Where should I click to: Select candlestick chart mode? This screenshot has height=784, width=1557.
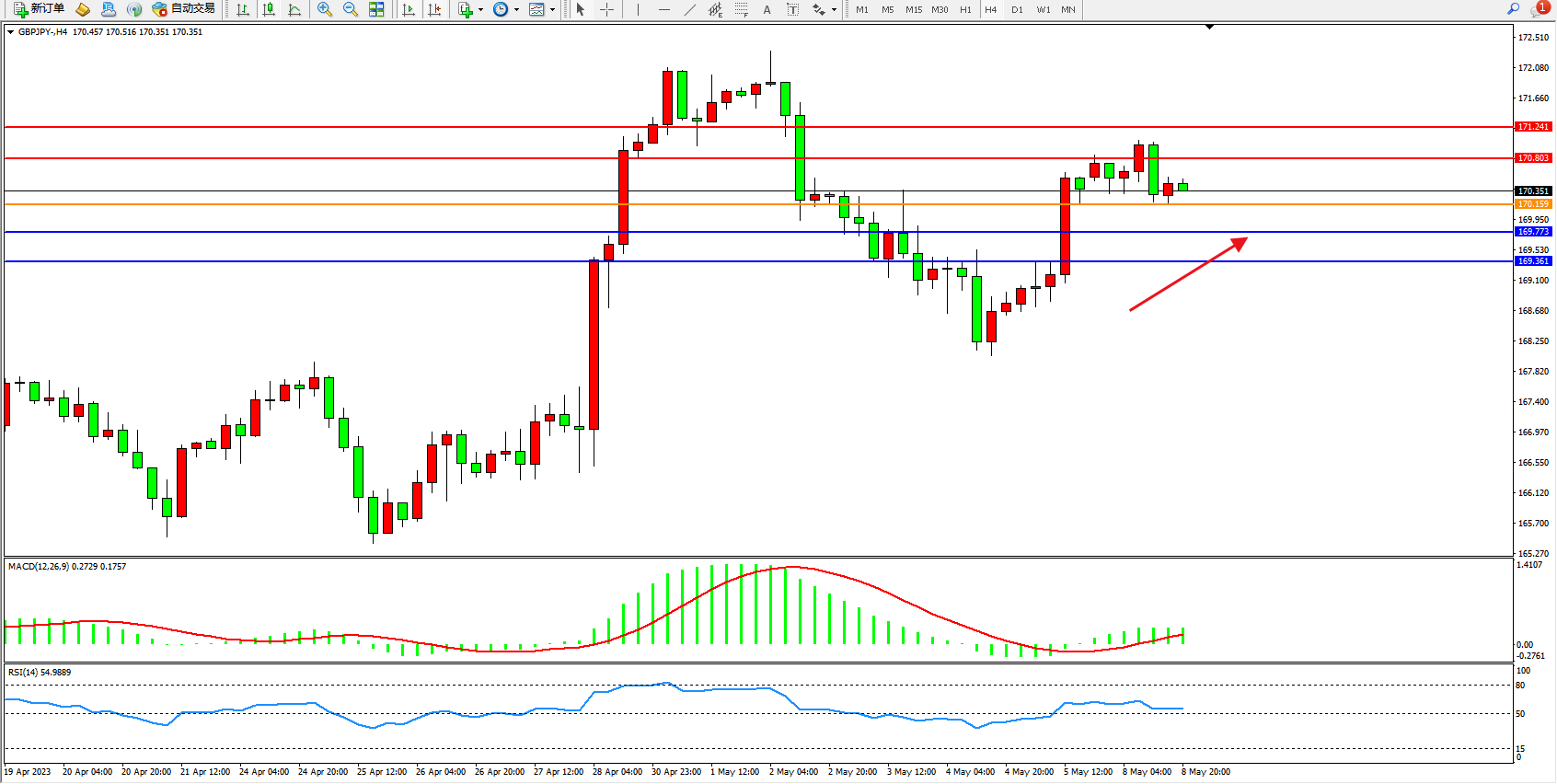coord(269,9)
